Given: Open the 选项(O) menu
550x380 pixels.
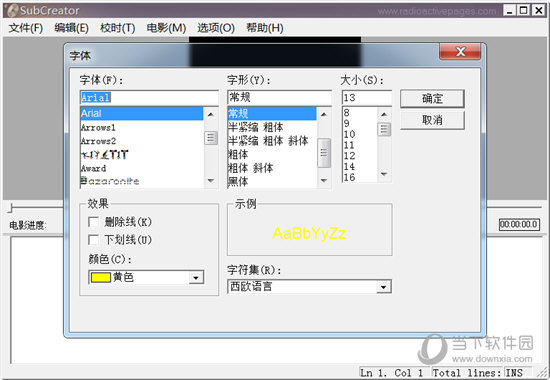Looking at the screenshot, I should click(x=216, y=28).
